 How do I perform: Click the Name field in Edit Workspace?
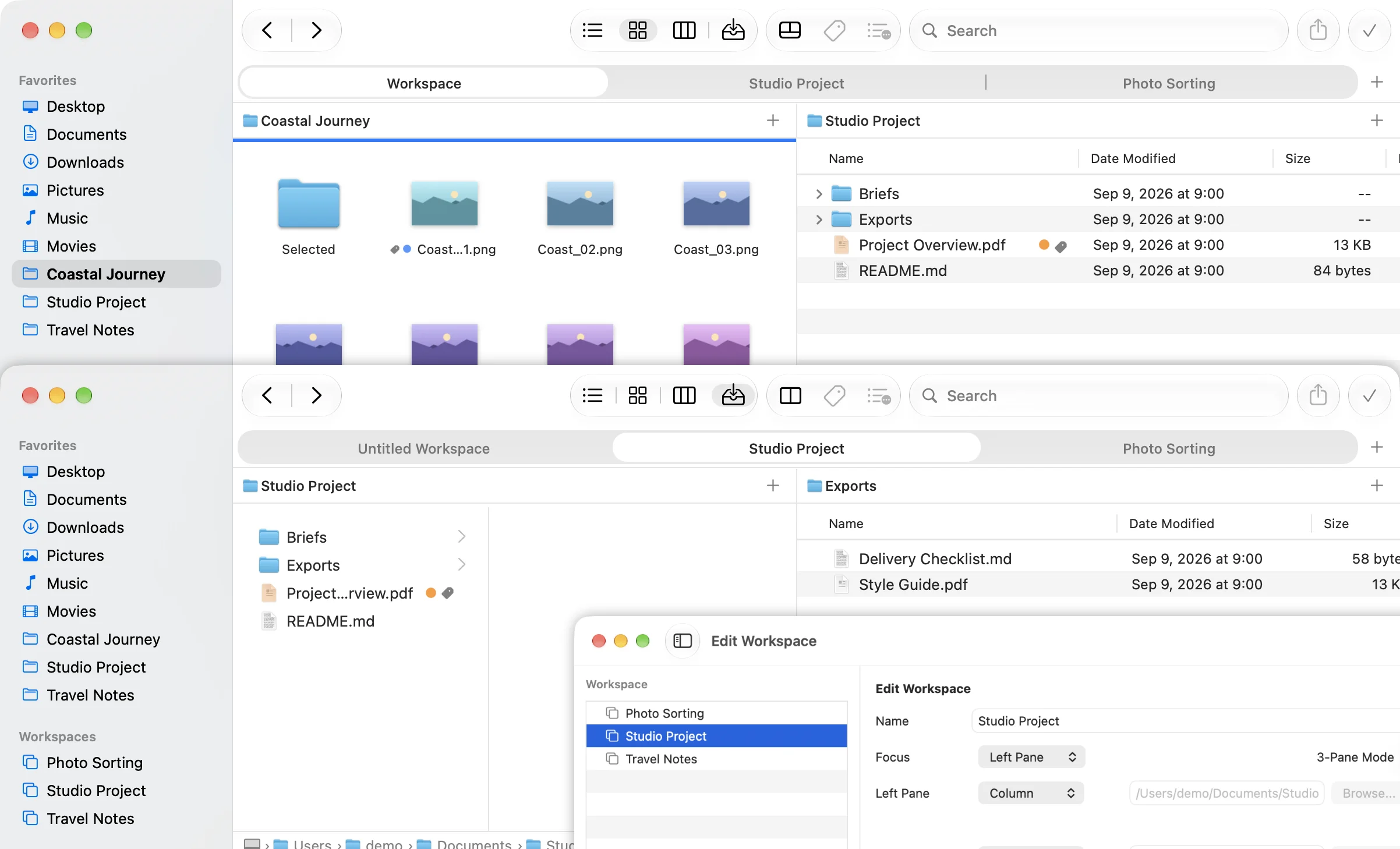[1186, 721]
